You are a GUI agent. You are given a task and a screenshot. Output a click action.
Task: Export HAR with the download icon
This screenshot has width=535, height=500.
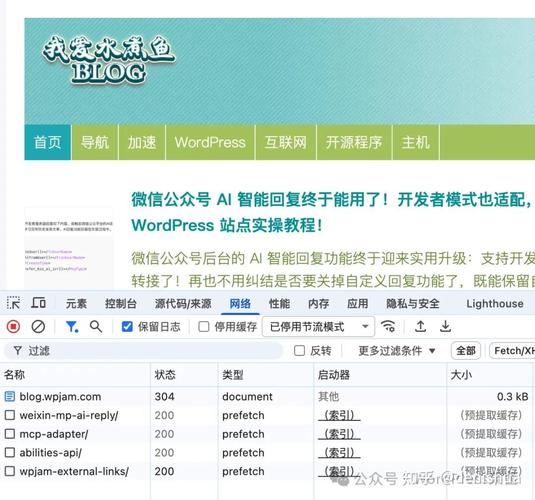pyautogui.click(x=445, y=327)
